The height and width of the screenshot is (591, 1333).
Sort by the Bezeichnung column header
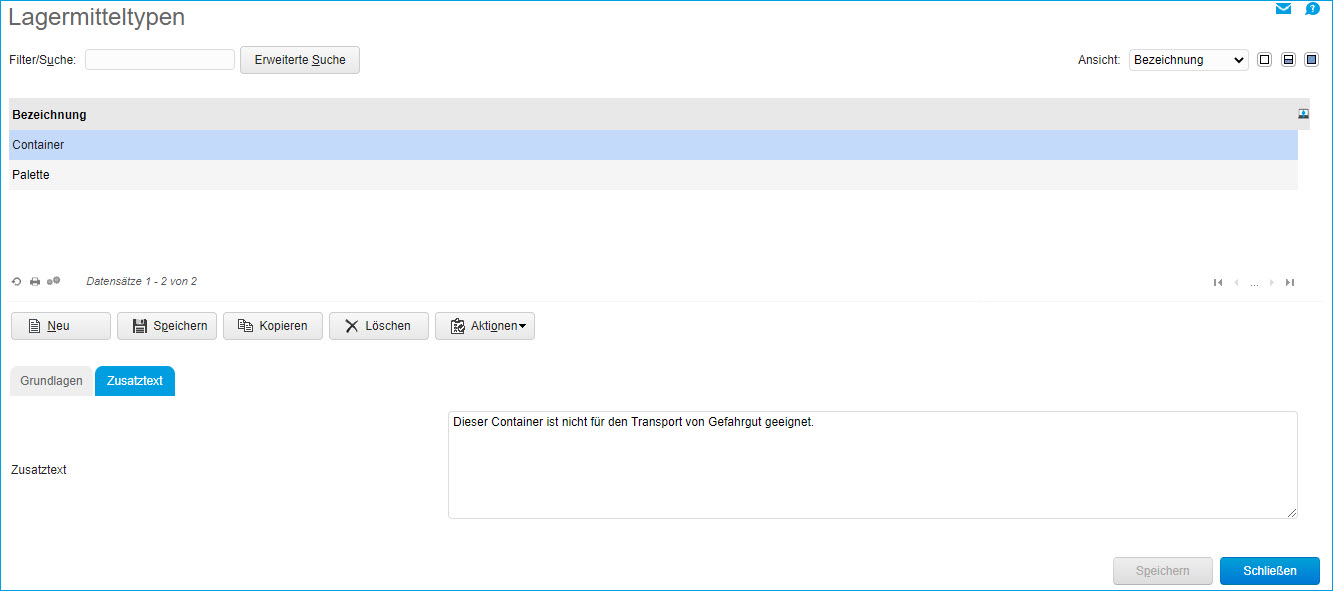tap(49, 115)
